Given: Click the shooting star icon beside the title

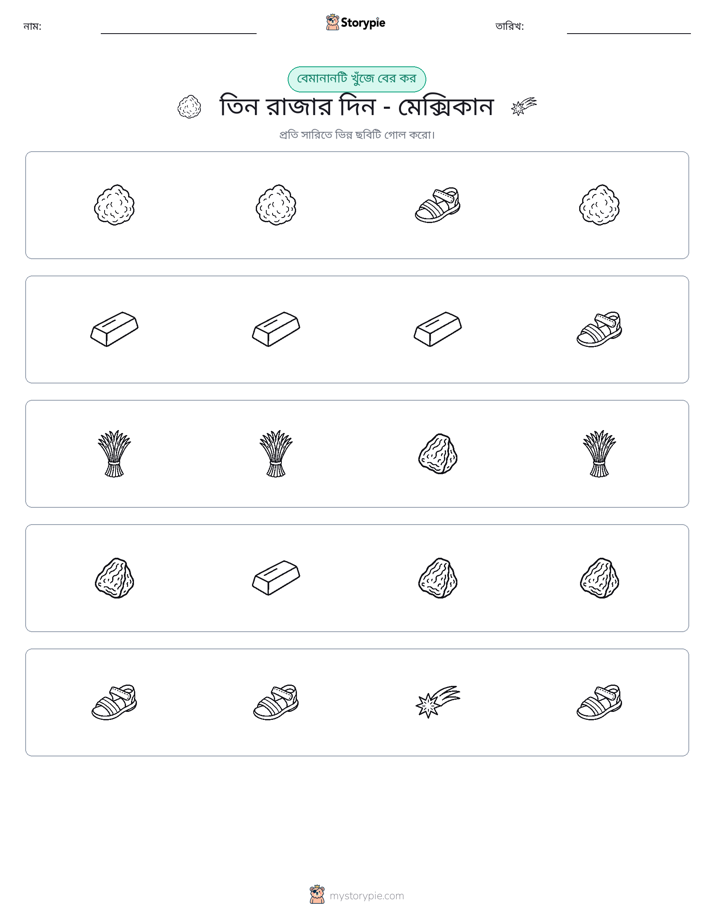Looking at the screenshot, I should tap(523, 107).
